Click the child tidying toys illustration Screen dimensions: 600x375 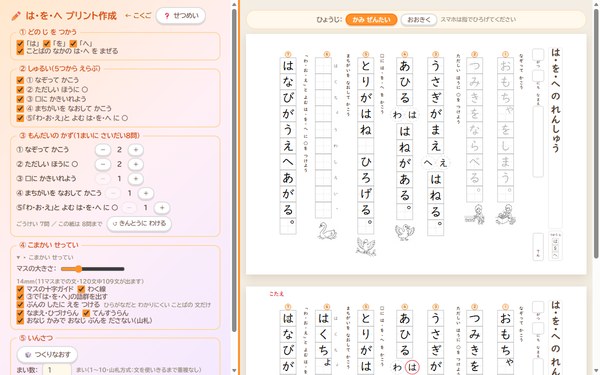pos(506,215)
